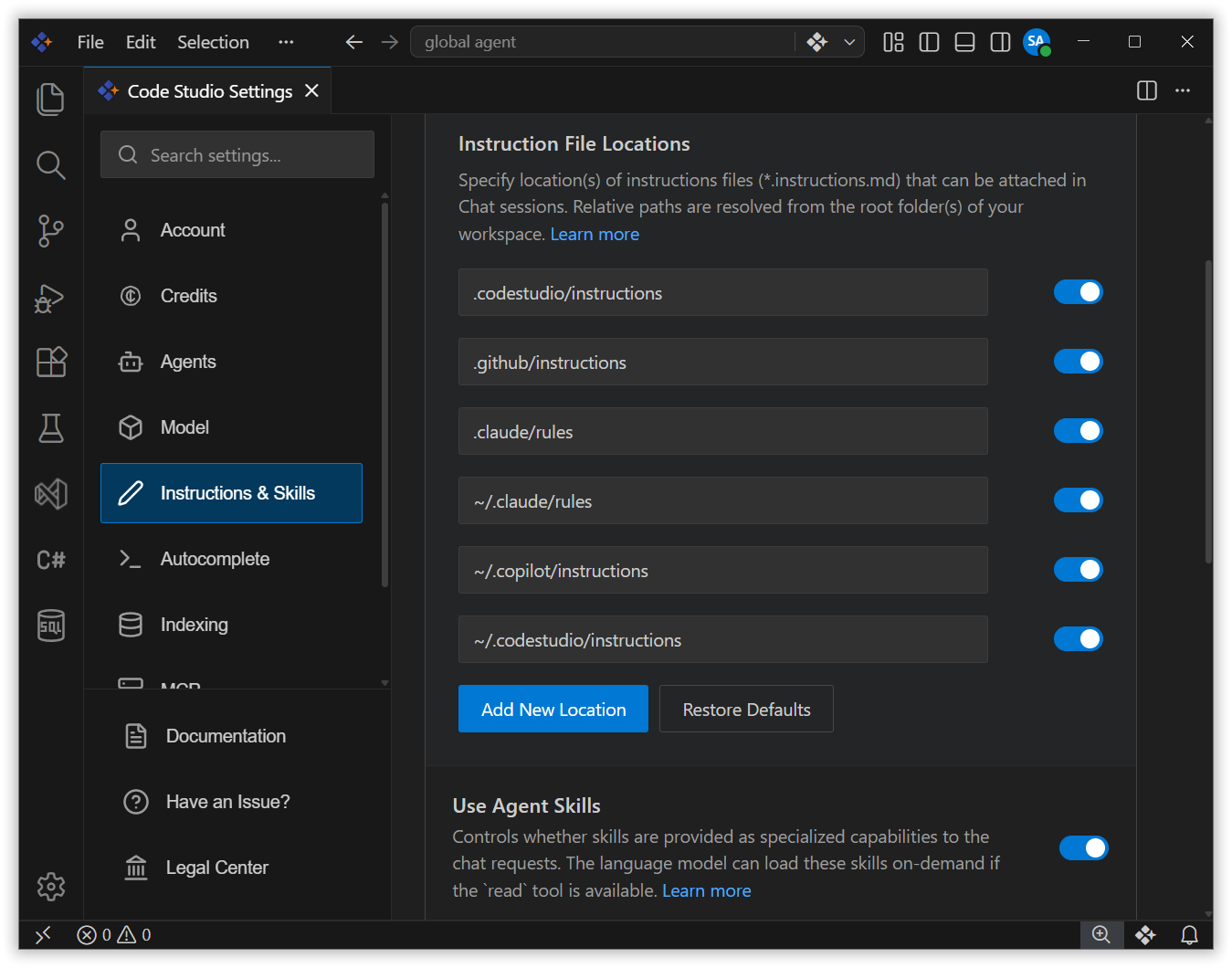
Task: Open the Manage gear icon
Action: tap(50, 886)
